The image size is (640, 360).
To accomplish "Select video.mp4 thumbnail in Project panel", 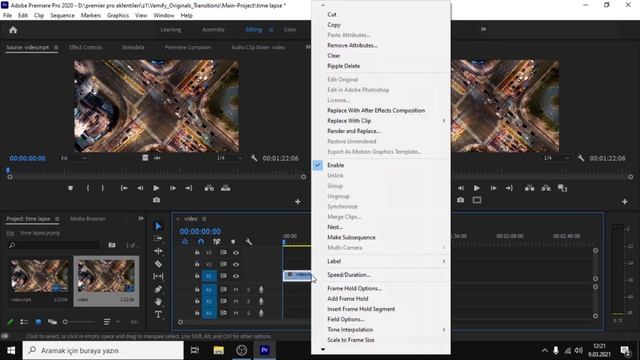I will click(x=40, y=276).
